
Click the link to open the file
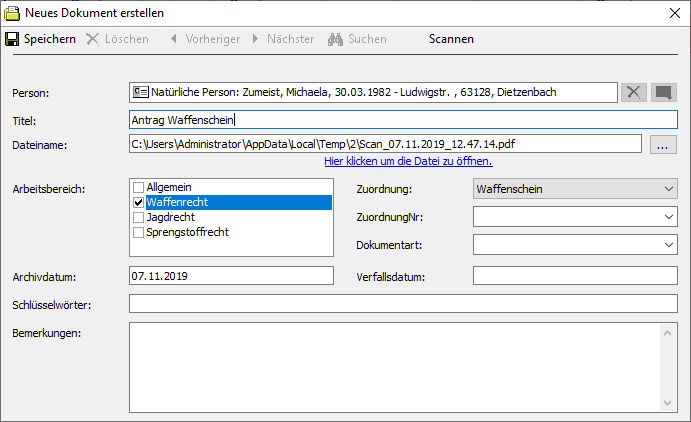pos(408,161)
